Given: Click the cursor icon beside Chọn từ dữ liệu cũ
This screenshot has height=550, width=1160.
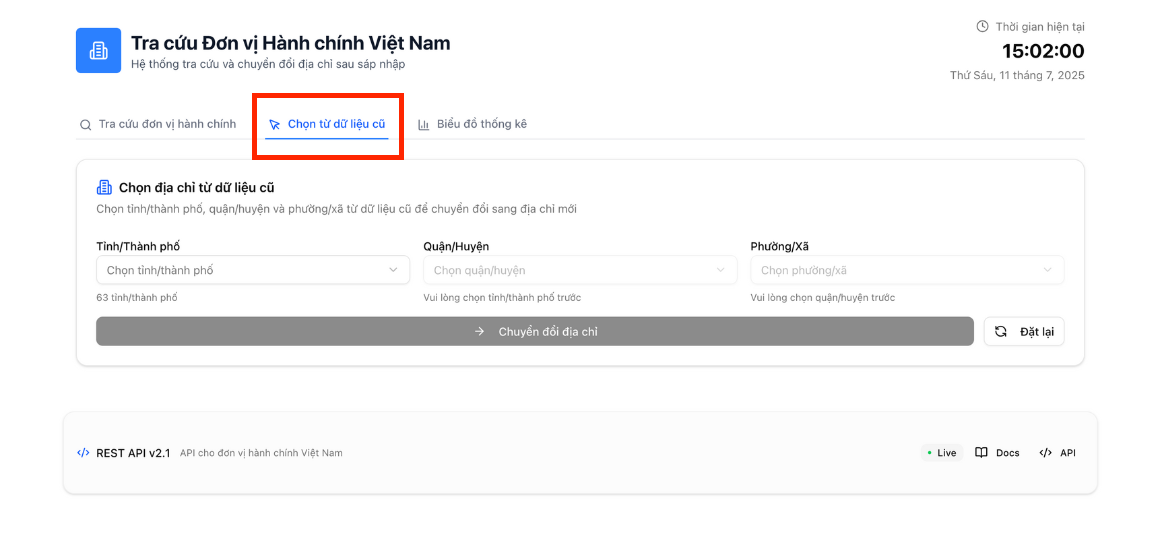Looking at the screenshot, I should (275, 125).
